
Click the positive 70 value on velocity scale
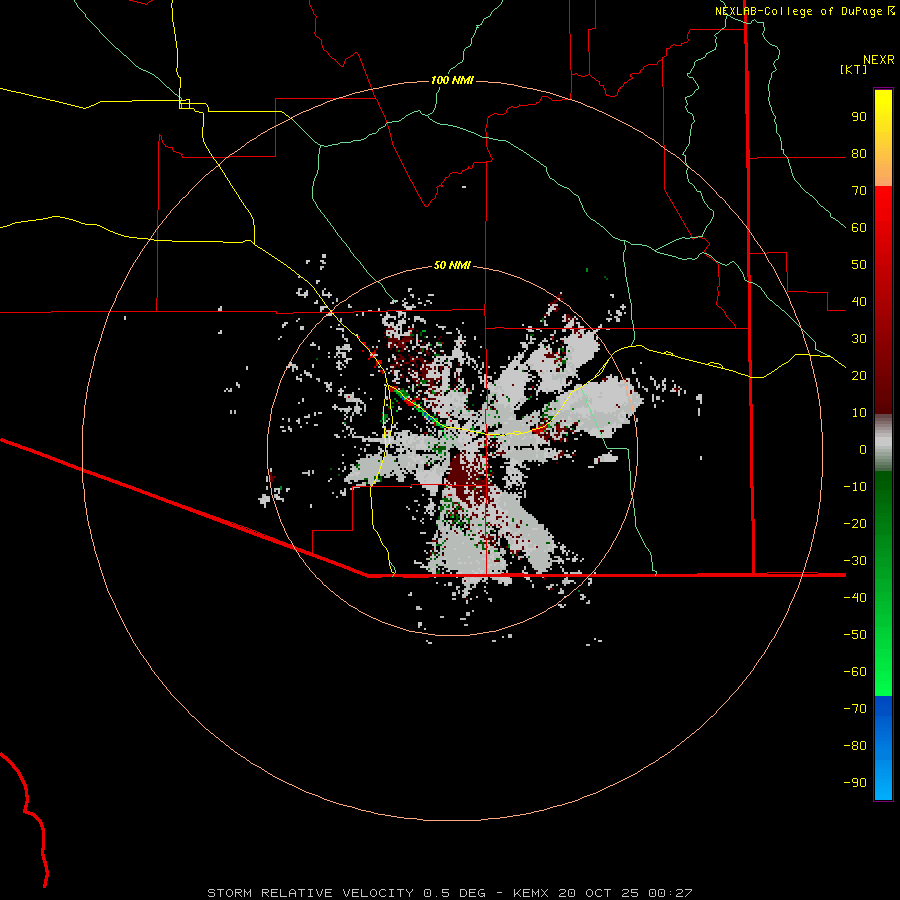[859, 191]
